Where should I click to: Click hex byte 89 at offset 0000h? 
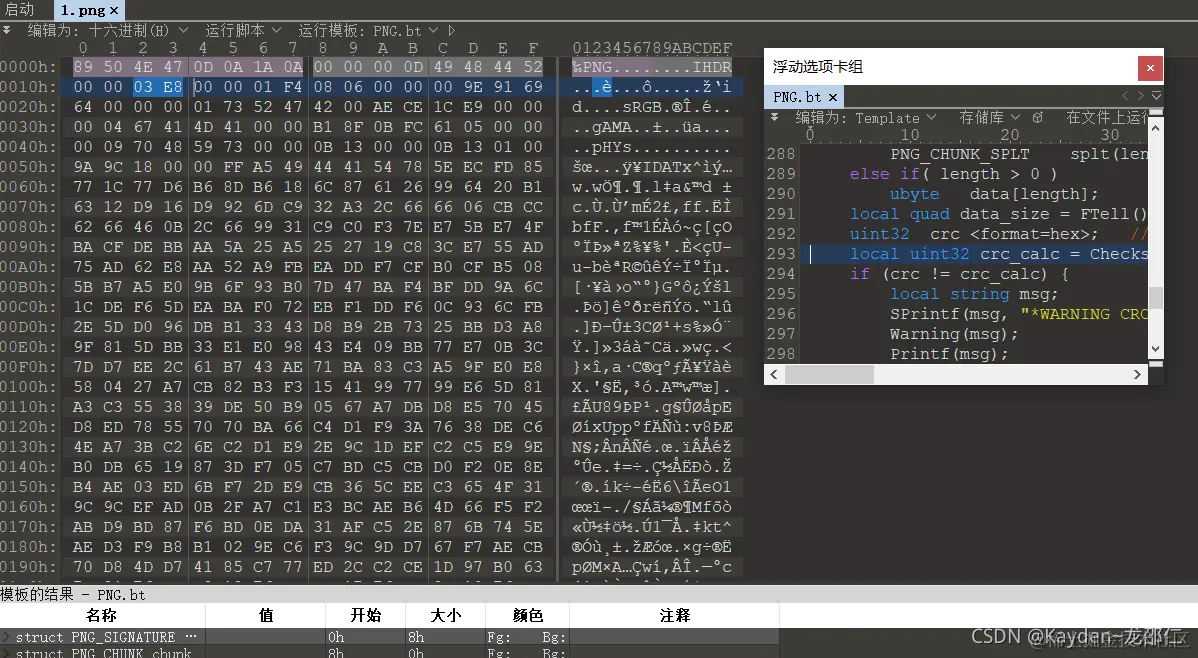pyautogui.click(x=83, y=67)
